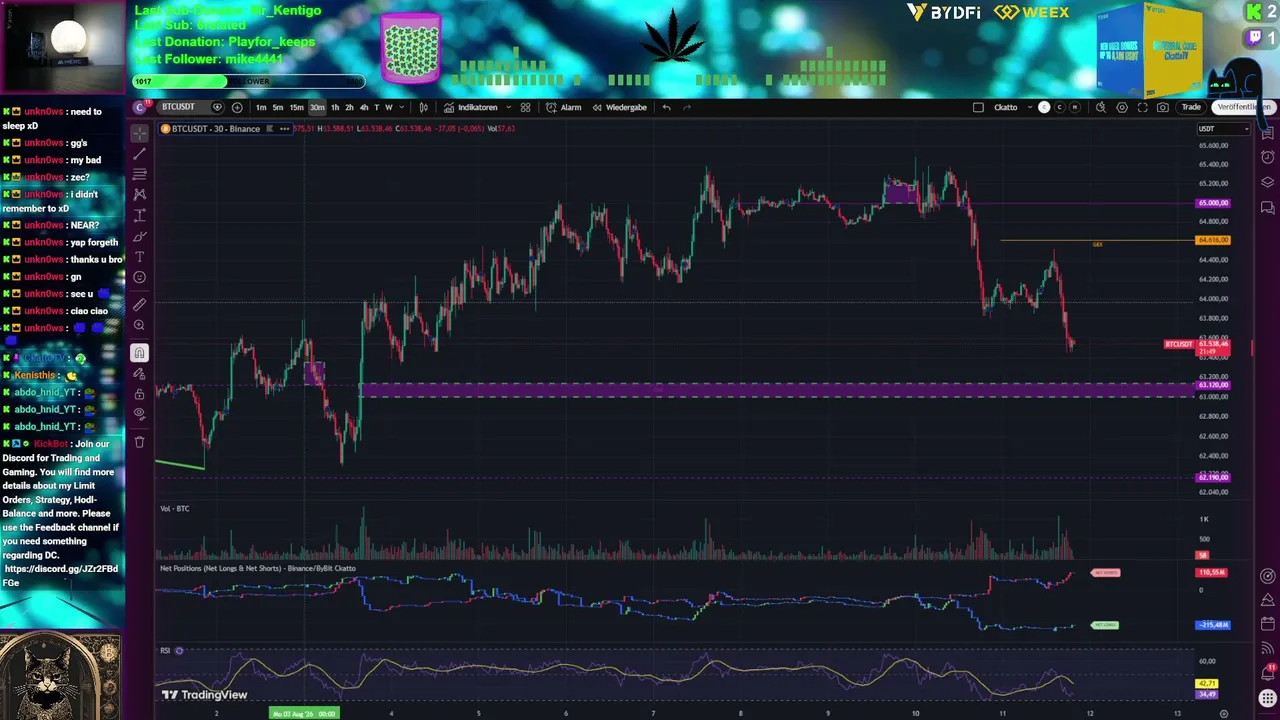This screenshot has height=720, width=1280.
Task: Select the text annotation tool
Action: coord(139,257)
